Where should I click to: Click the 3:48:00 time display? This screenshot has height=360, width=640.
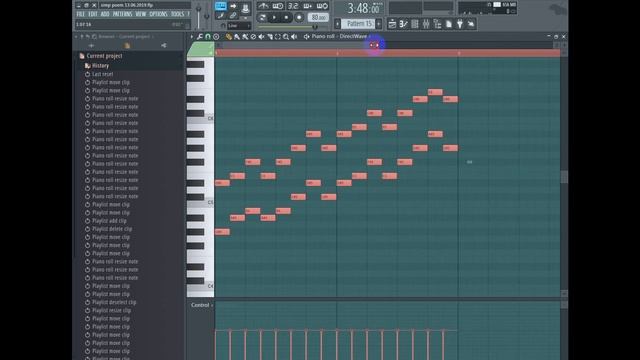point(363,9)
